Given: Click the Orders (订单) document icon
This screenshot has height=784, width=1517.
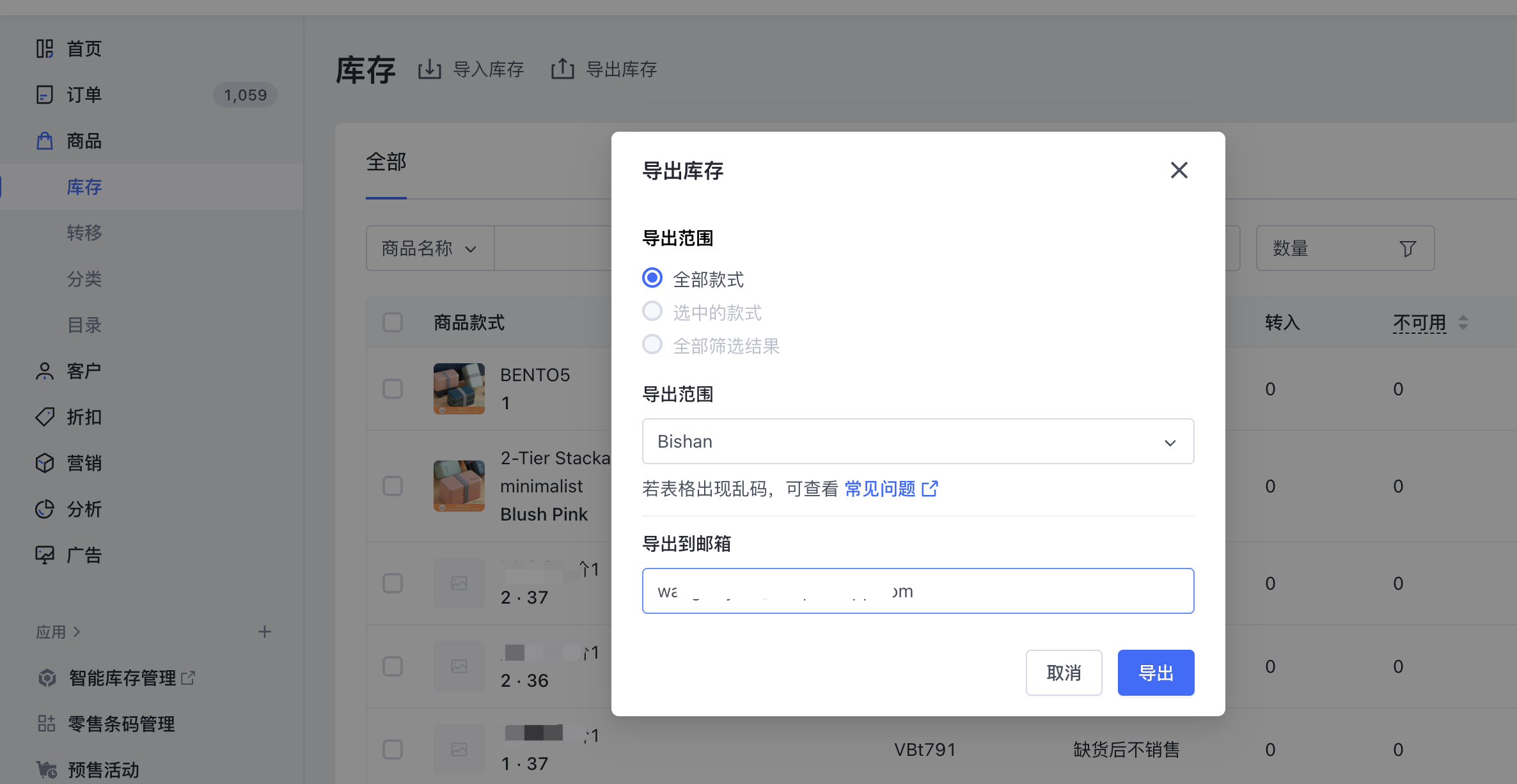Looking at the screenshot, I should click(45, 95).
